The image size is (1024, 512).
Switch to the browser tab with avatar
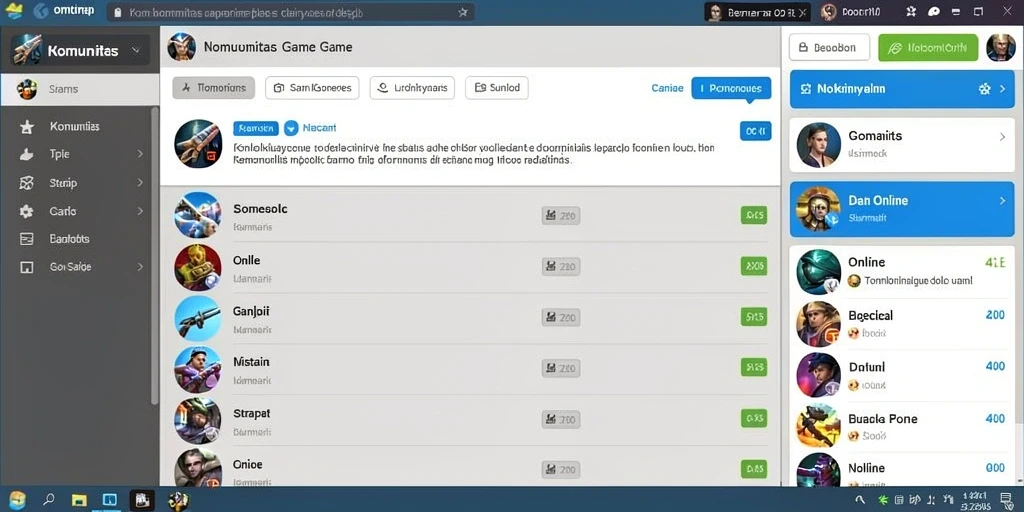pos(758,12)
